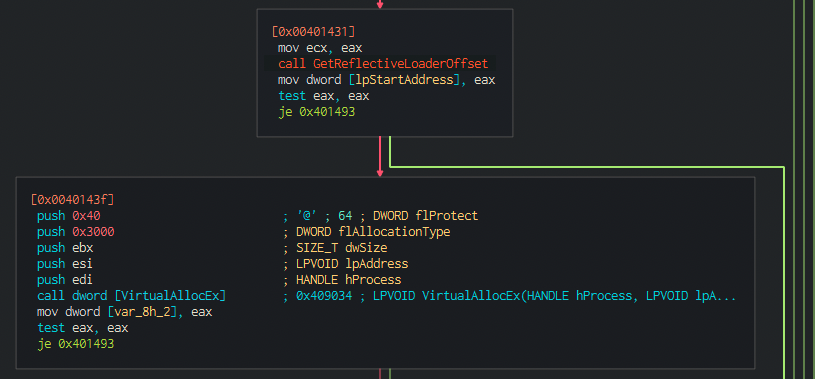The height and width of the screenshot is (379, 815).
Task: Click the call GetReflectiveLoaderOffset instruction
Action: [x=383, y=63]
